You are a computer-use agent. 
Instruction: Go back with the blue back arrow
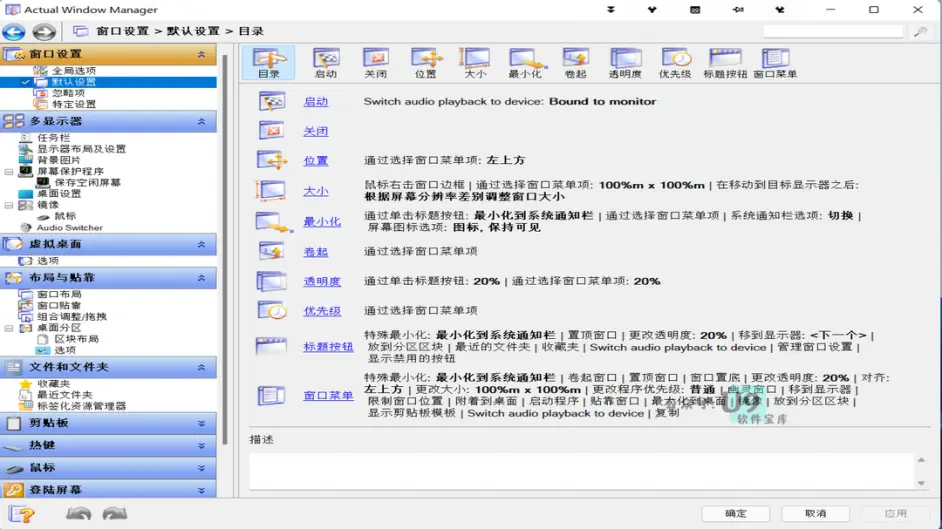coord(14,31)
